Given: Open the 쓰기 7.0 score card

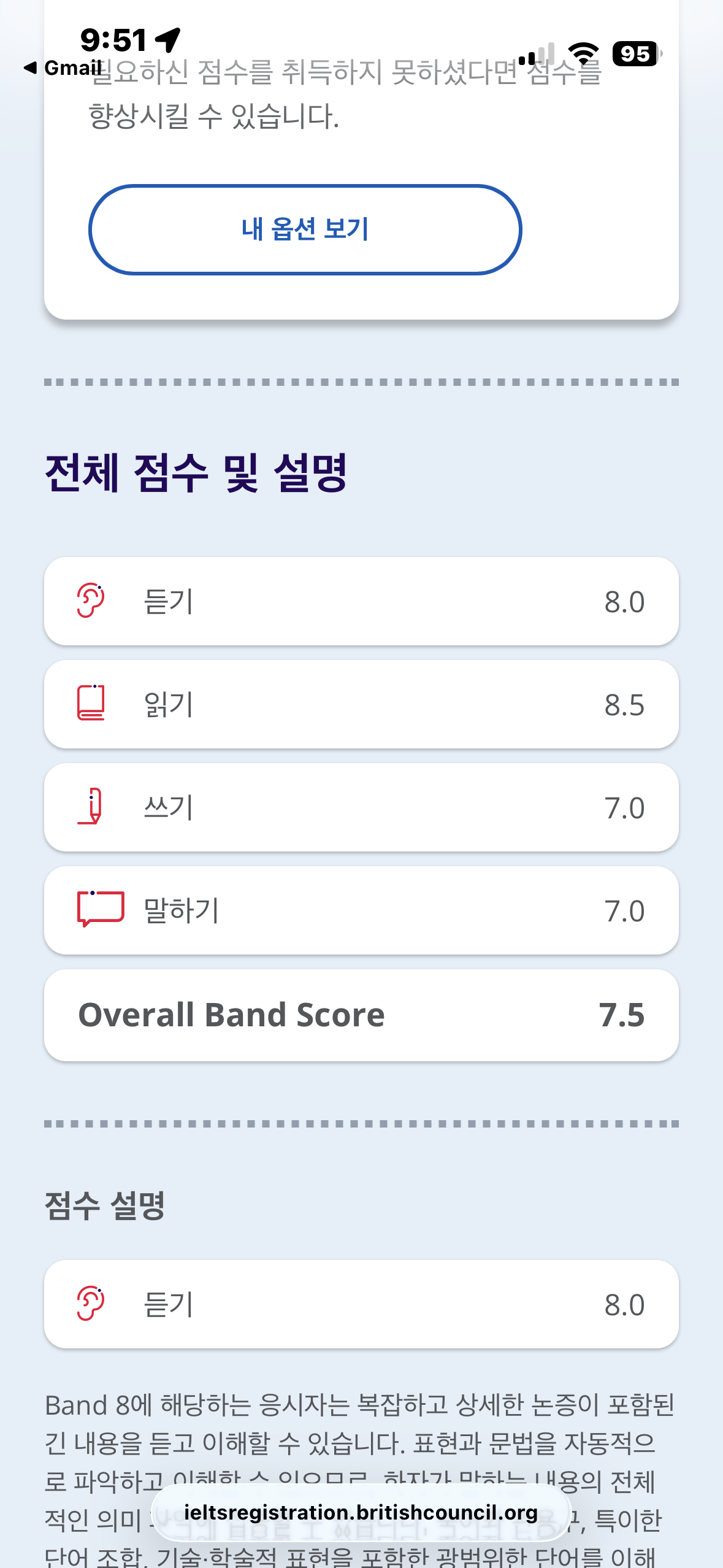Looking at the screenshot, I should point(361,807).
